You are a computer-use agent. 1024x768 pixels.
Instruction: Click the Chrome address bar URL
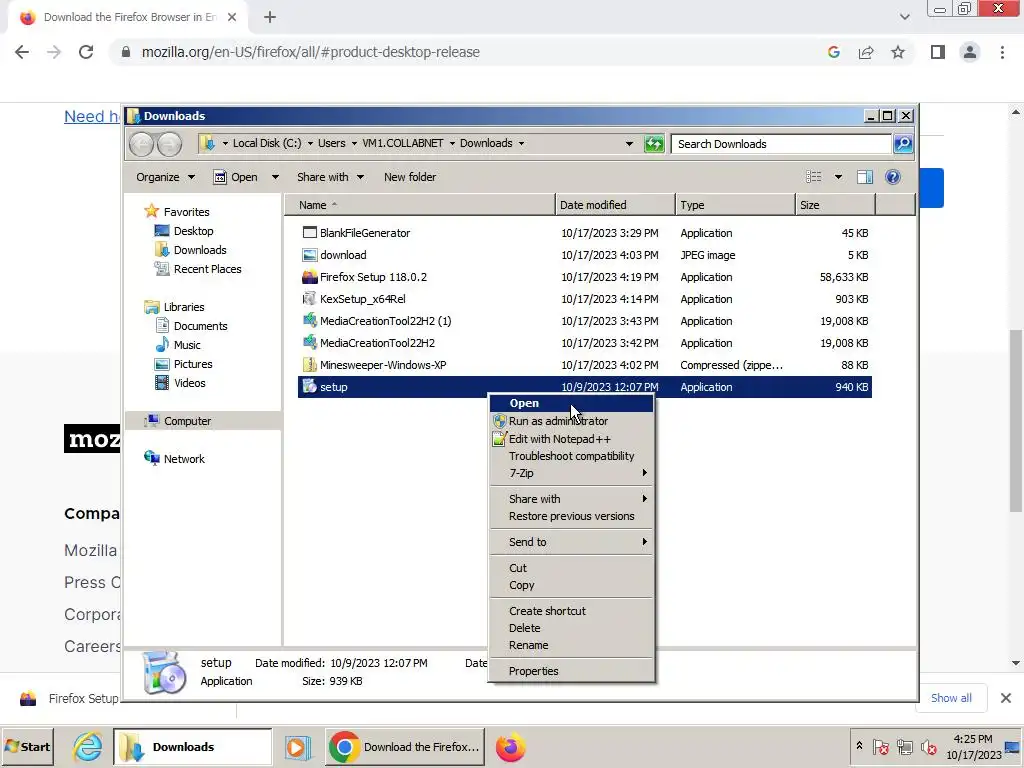tap(310, 52)
